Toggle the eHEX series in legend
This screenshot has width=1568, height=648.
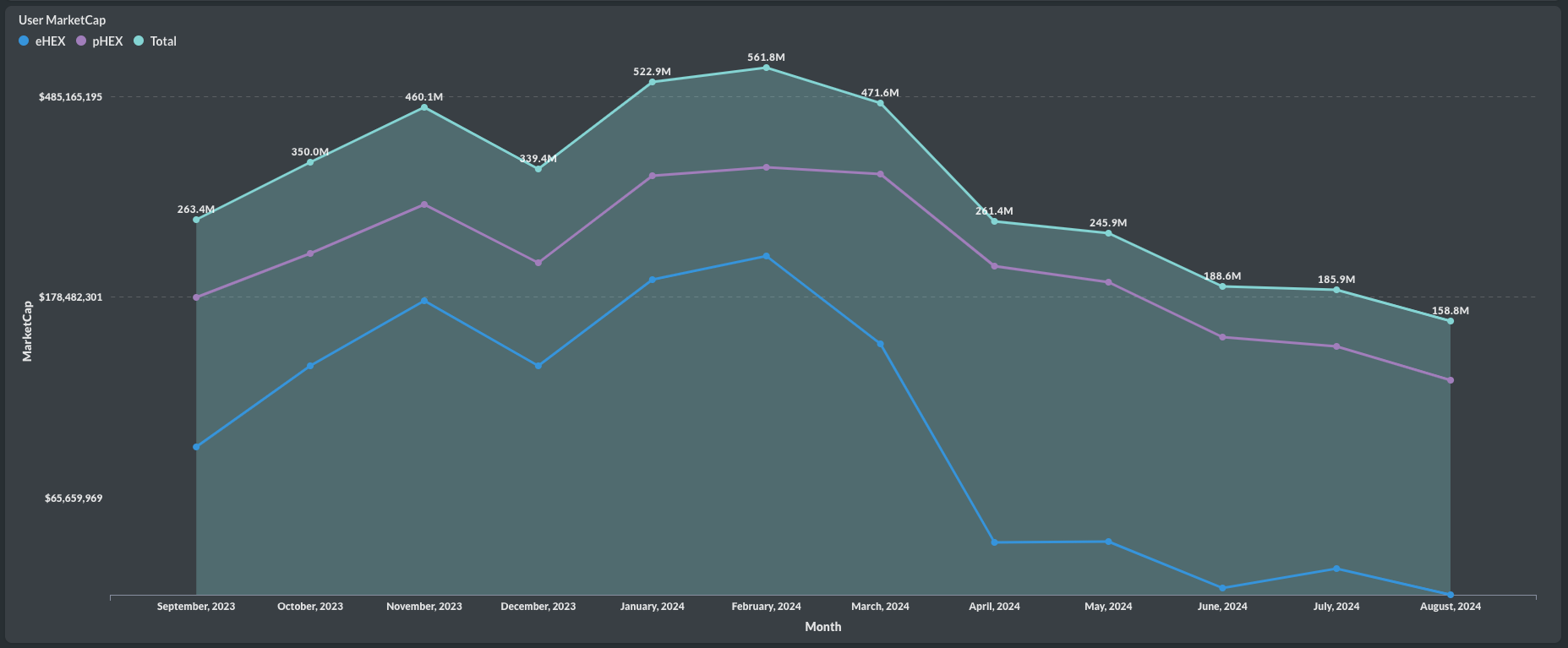click(42, 41)
